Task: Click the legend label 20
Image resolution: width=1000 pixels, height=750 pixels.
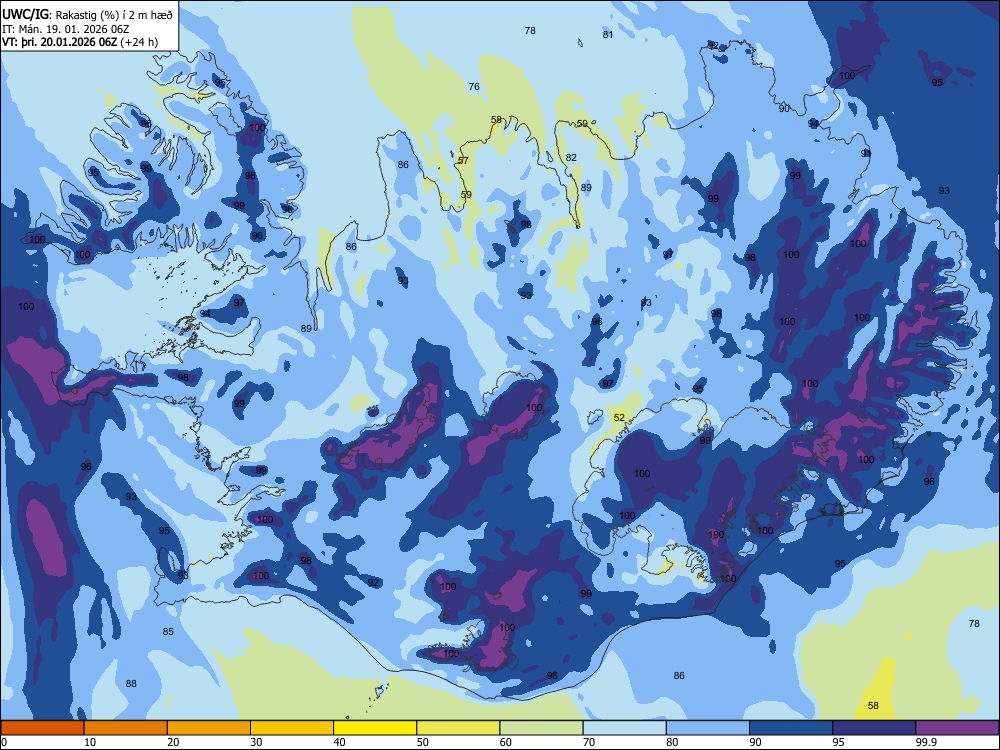Action: (173, 742)
